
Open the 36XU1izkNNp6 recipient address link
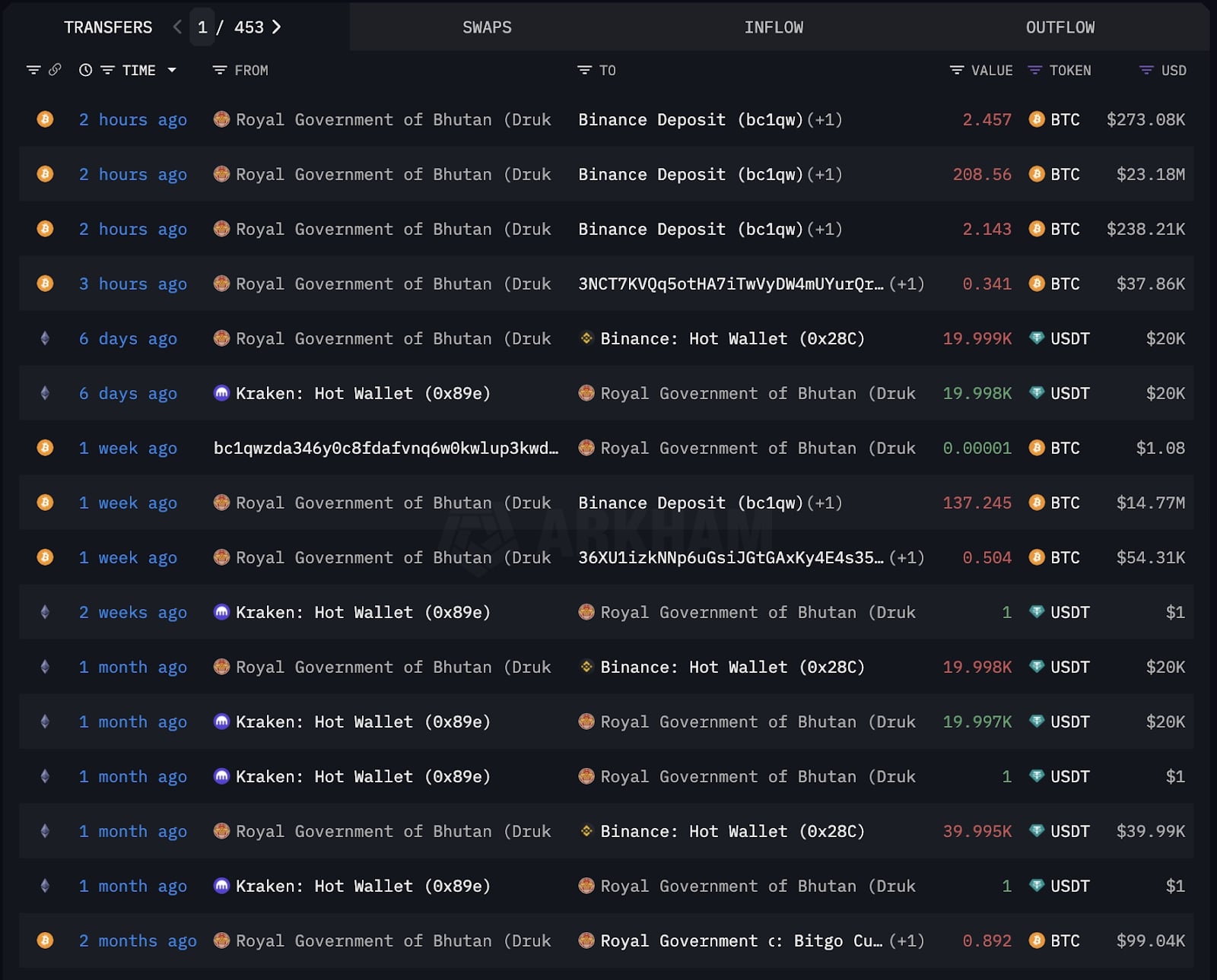coord(730,558)
